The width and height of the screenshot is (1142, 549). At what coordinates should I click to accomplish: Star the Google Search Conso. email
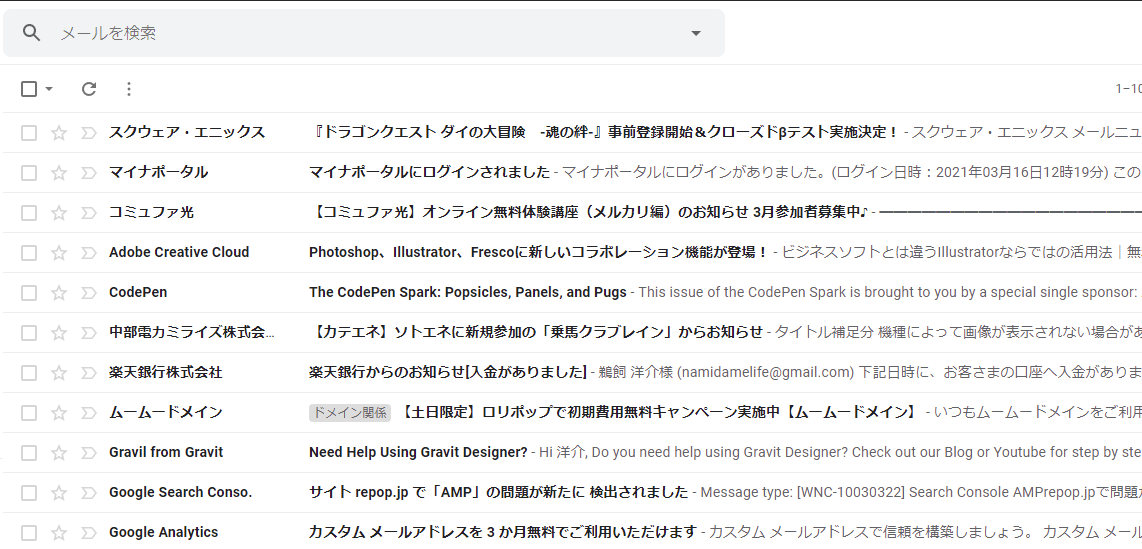59,493
